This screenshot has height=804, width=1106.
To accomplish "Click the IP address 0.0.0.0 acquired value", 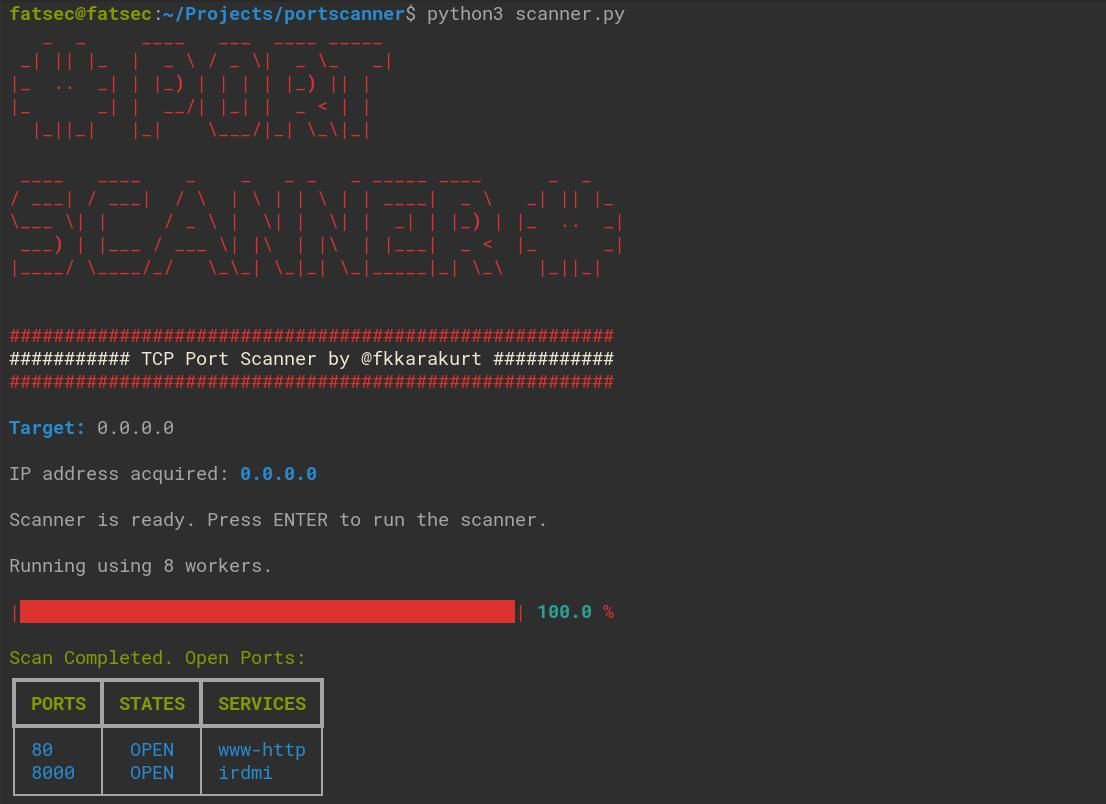I will coord(278,473).
